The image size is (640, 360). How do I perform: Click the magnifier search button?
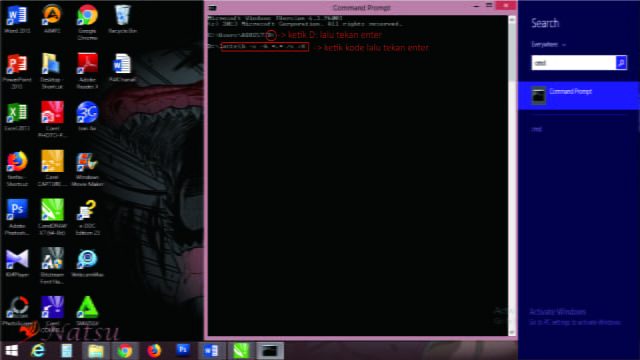[621, 63]
